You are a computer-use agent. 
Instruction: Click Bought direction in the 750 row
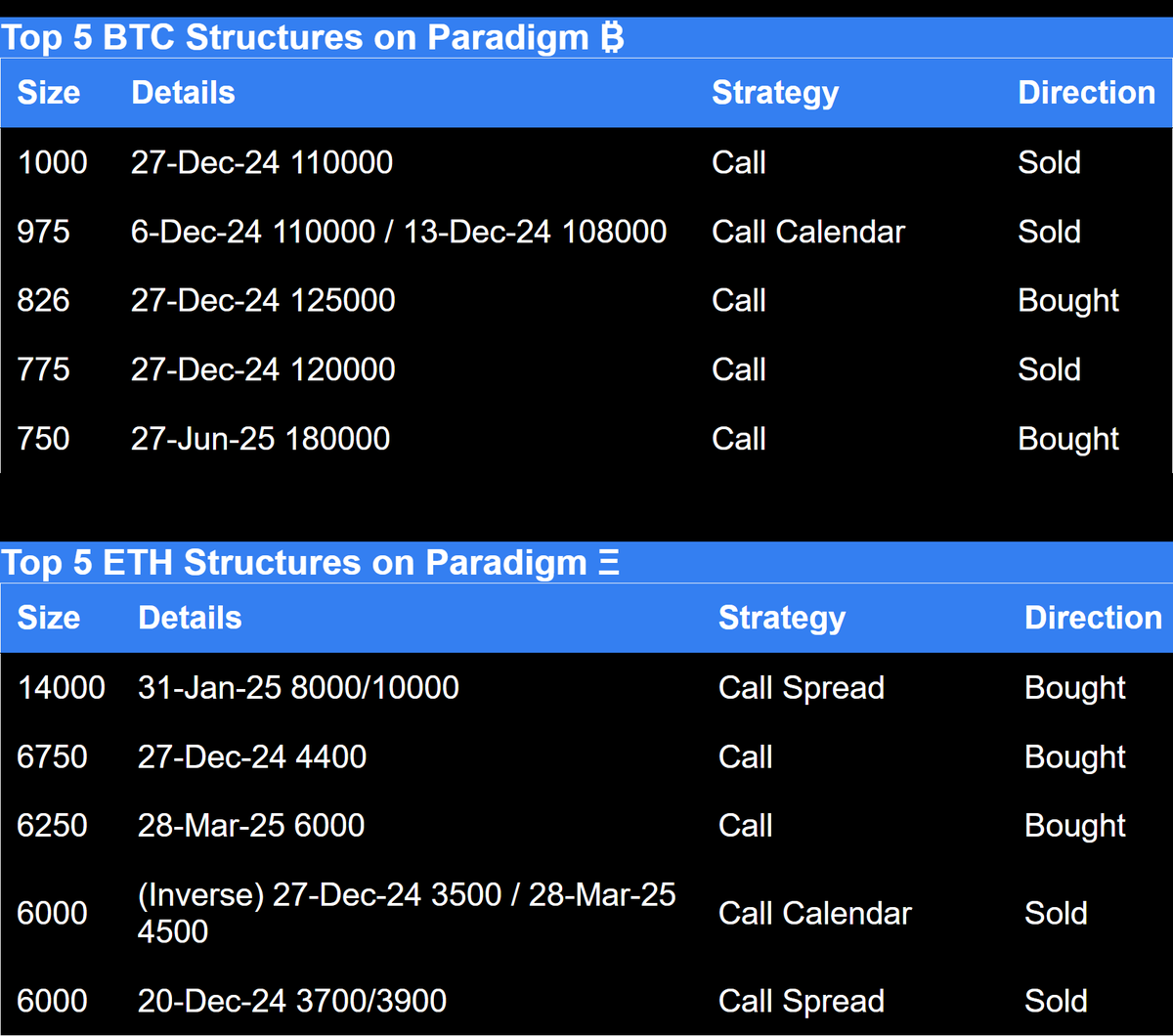[x=1068, y=440]
